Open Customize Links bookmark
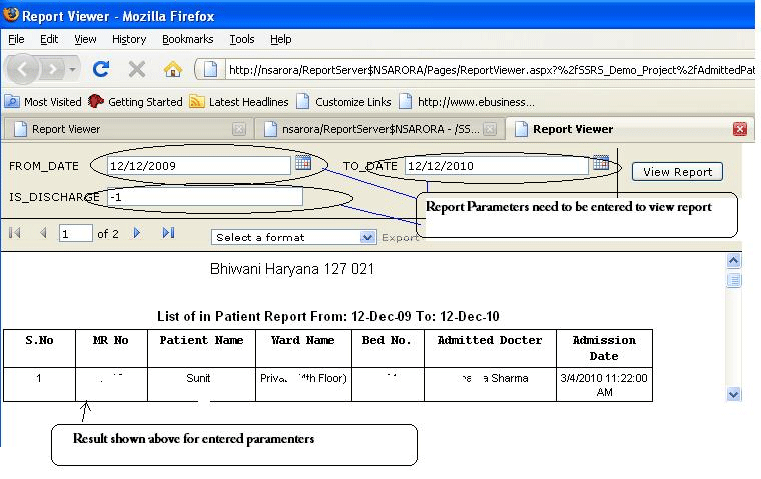Screen dimensions: 761x479 click(344, 102)
